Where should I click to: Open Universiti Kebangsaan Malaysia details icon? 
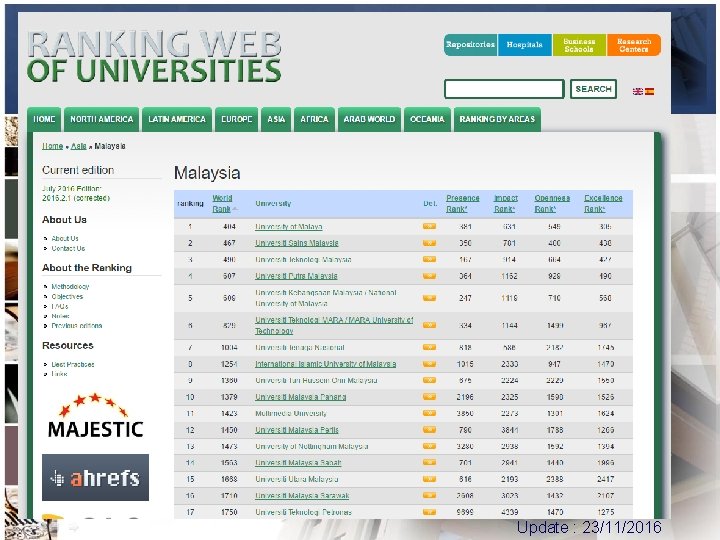[x=429, y=298]
